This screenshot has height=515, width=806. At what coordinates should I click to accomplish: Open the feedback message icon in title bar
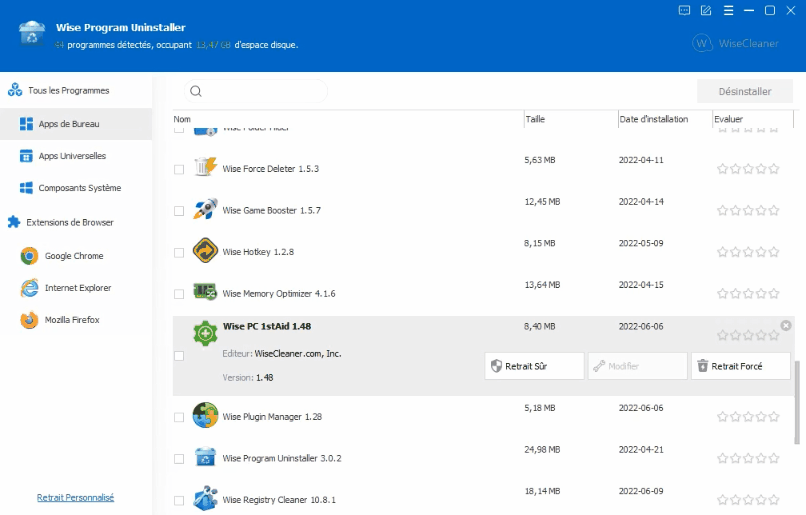[684, 10]
